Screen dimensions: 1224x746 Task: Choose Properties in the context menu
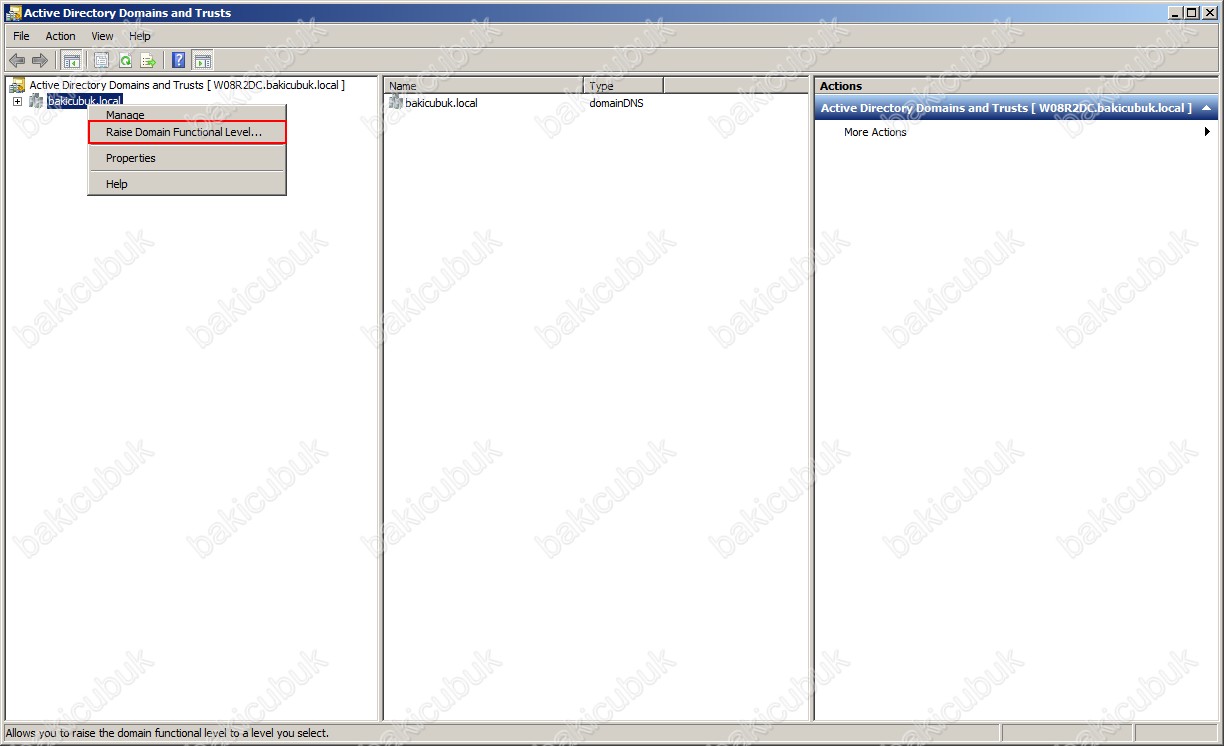click(187, 158)
